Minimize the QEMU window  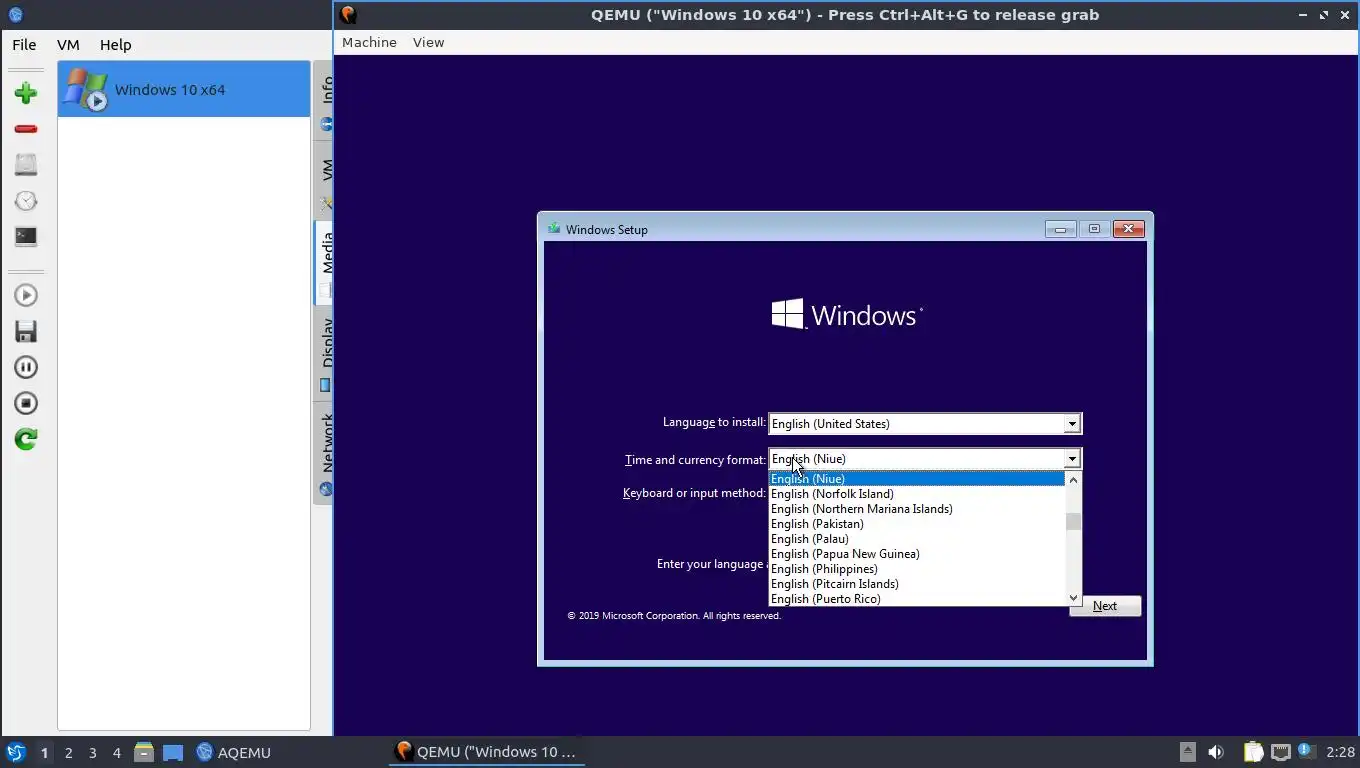(x=1302, y=14)
